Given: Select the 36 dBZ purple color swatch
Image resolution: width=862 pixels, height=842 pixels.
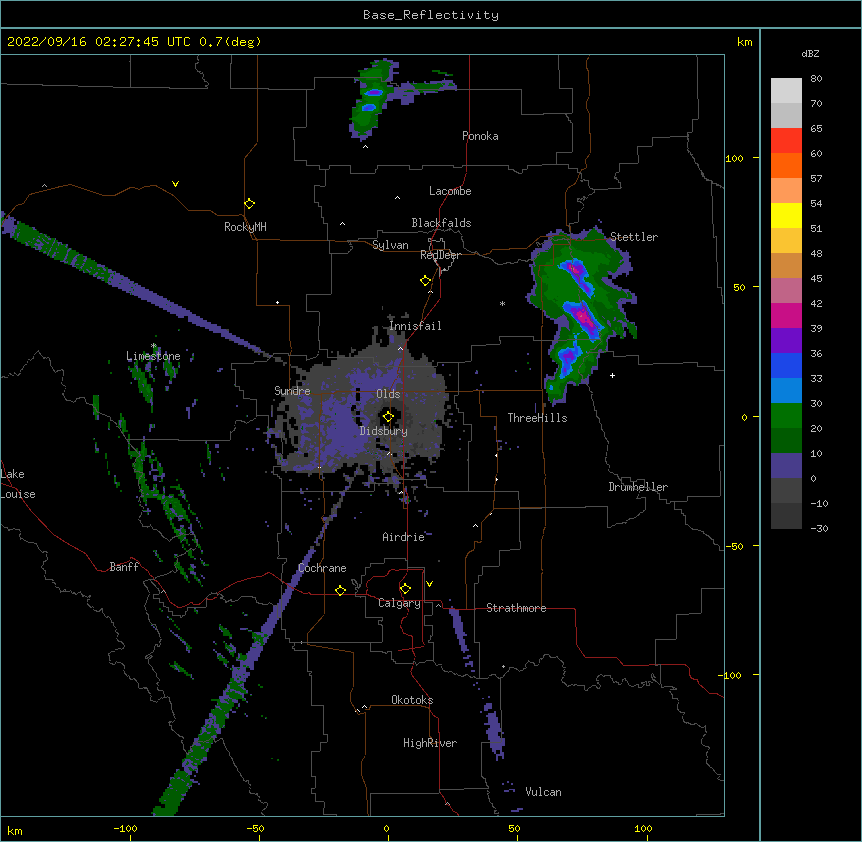Looking at the screenshot, I should pos(786,341).
